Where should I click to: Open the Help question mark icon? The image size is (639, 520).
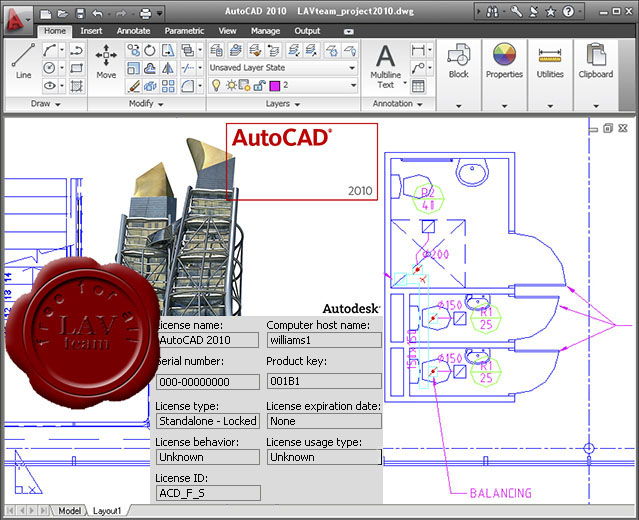click(x=568, y=12)
